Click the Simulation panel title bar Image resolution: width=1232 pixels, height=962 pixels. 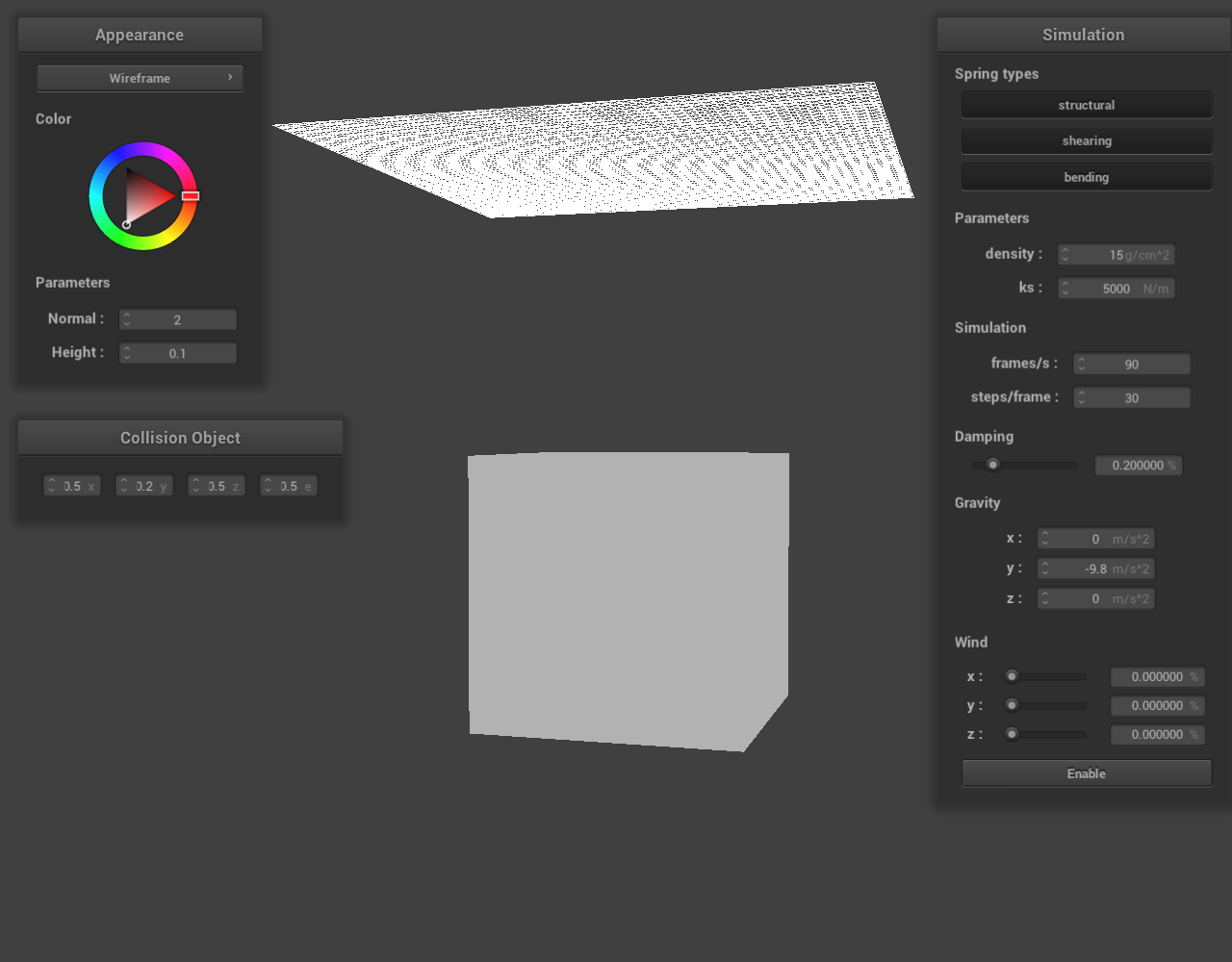1083,35
